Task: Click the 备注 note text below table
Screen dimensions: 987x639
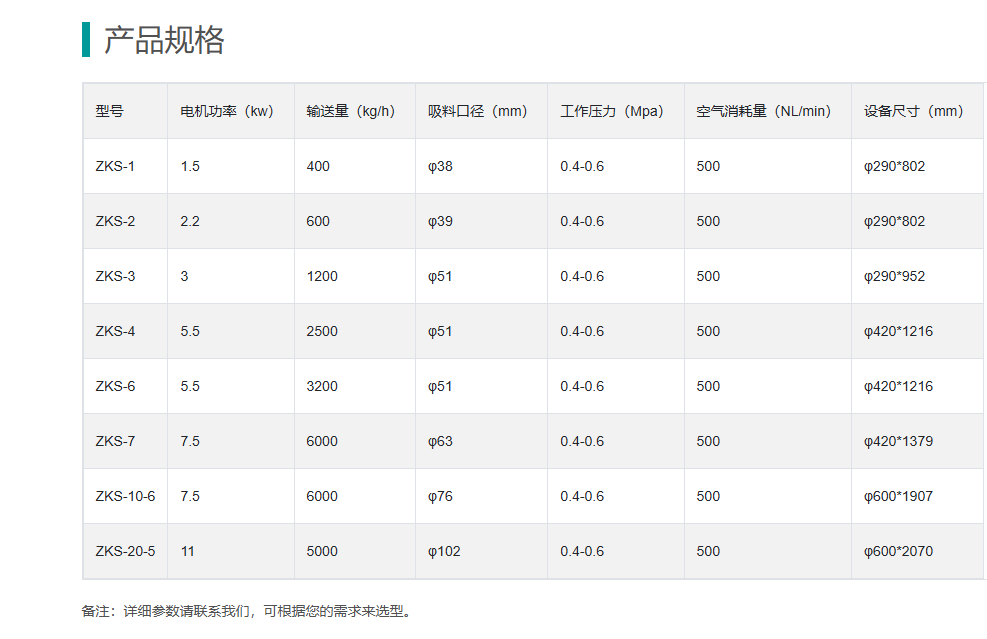Action: [246, 611]
